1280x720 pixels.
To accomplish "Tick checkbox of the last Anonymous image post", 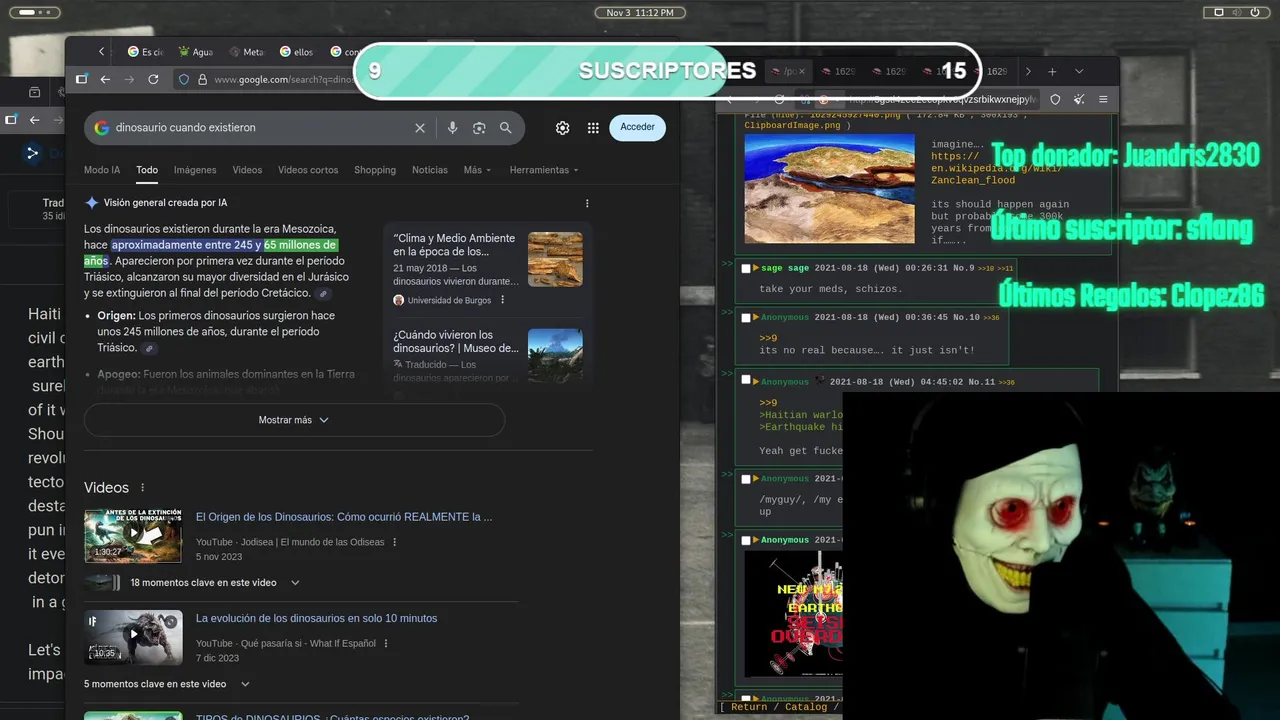I will (x=746, y=540).
